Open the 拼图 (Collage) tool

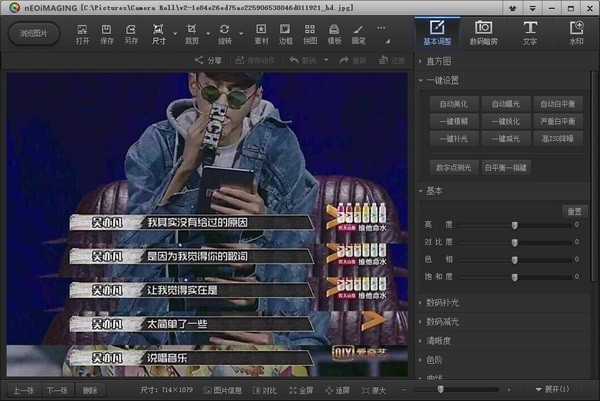pos(309,33)
